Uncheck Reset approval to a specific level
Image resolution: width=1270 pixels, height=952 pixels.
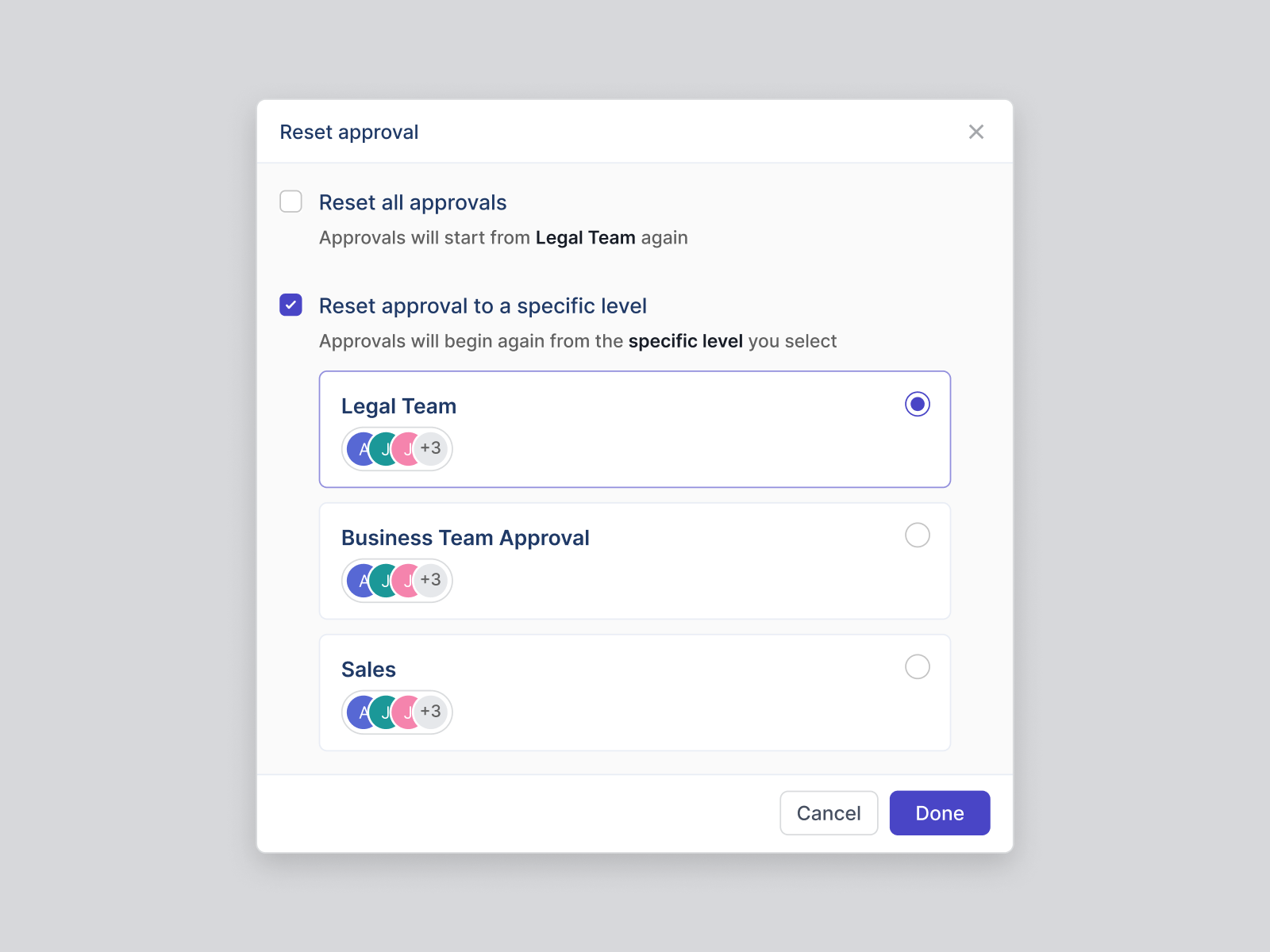291,305
